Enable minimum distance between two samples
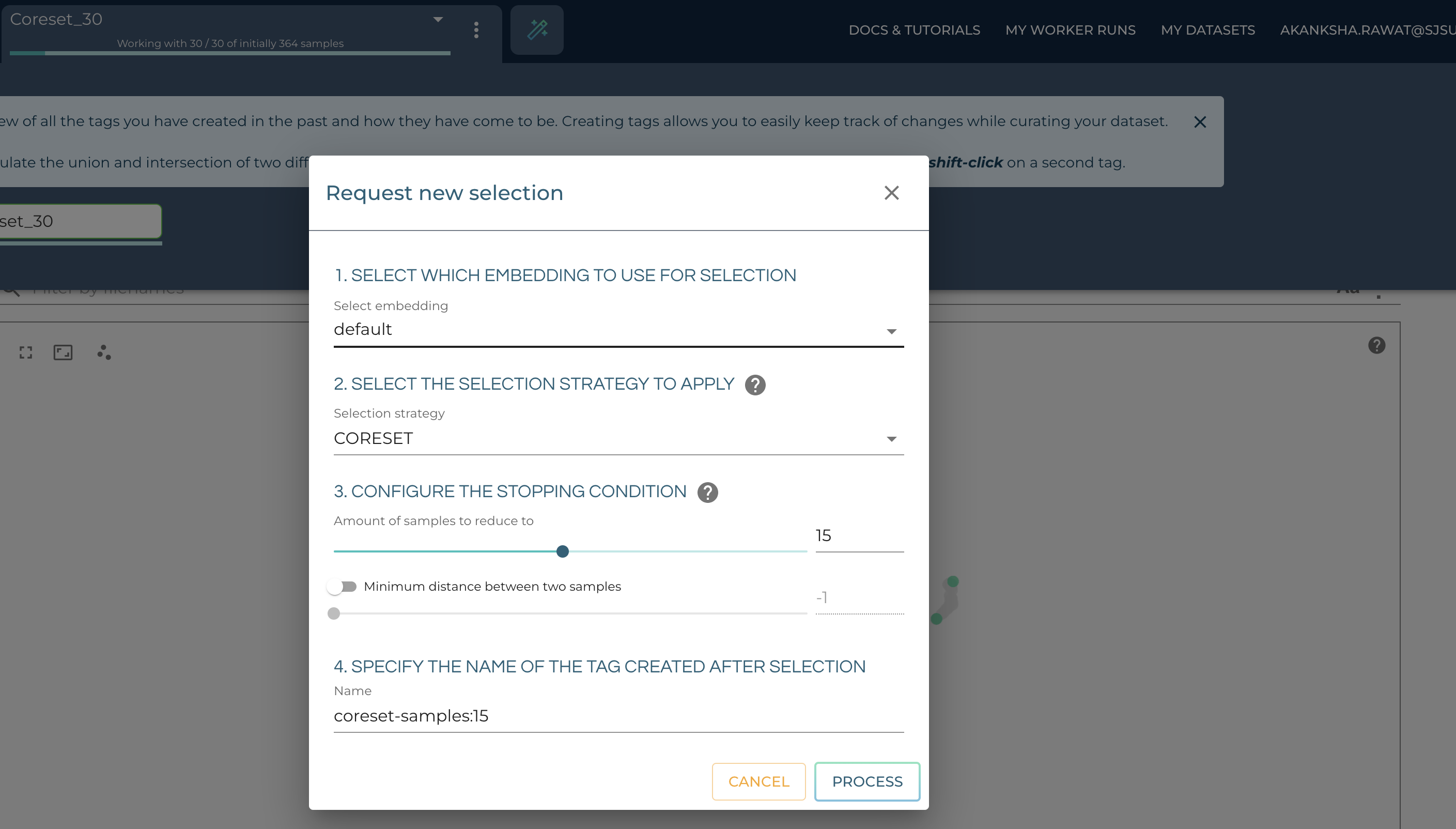The image size is (1456, 829). pos(343,586)
